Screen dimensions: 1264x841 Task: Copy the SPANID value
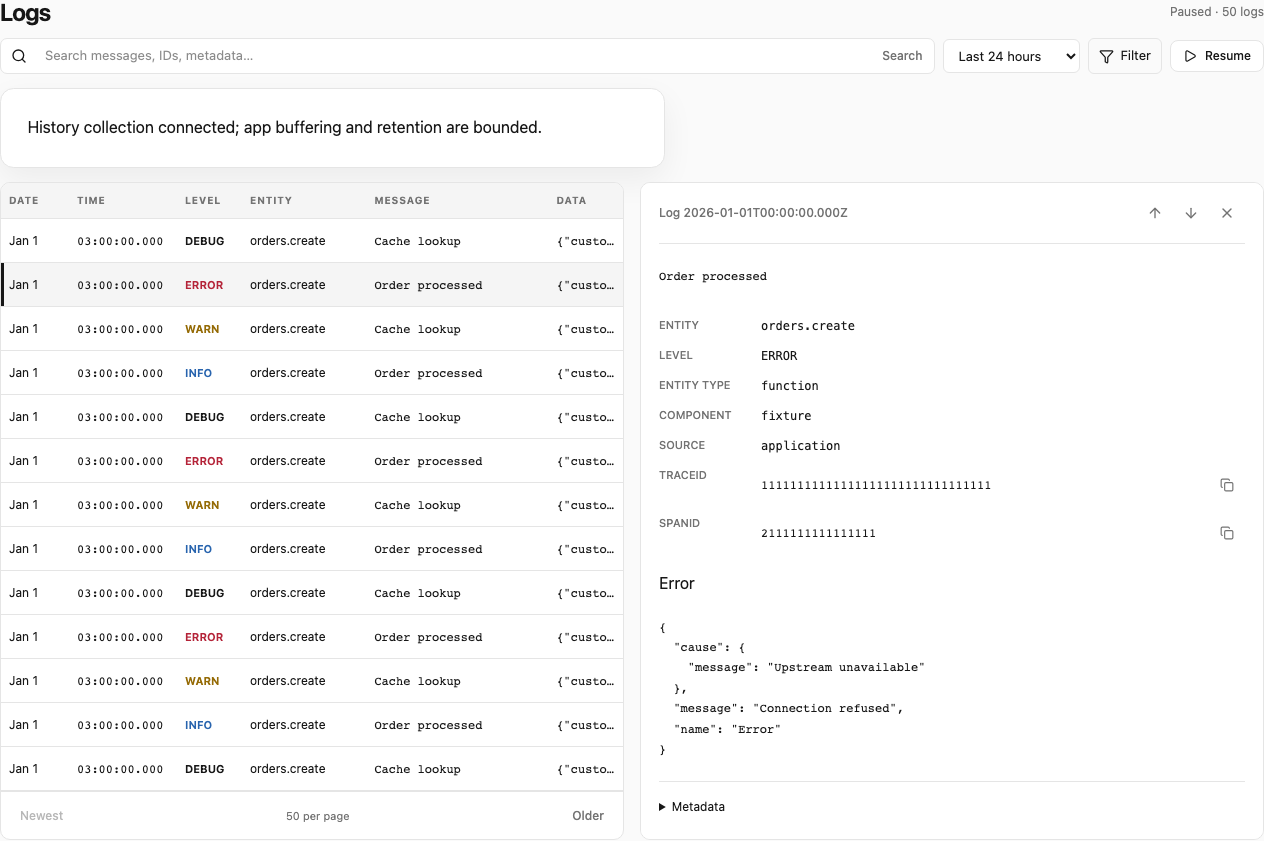pos(1227,533)
